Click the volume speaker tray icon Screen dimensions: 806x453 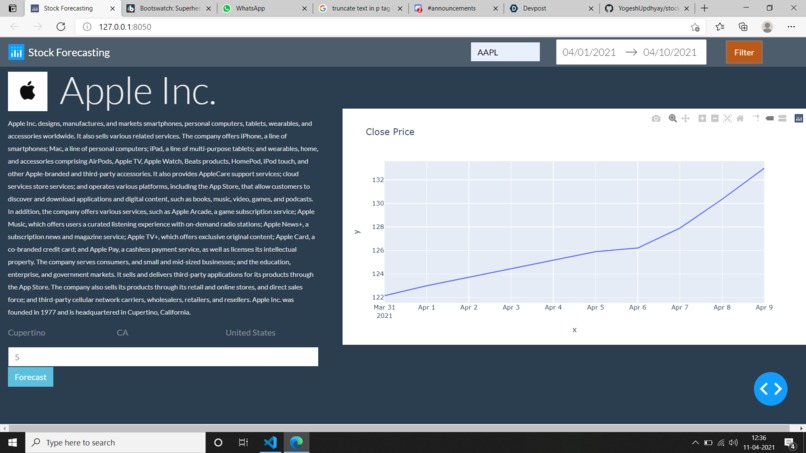(x=734, y=442)
